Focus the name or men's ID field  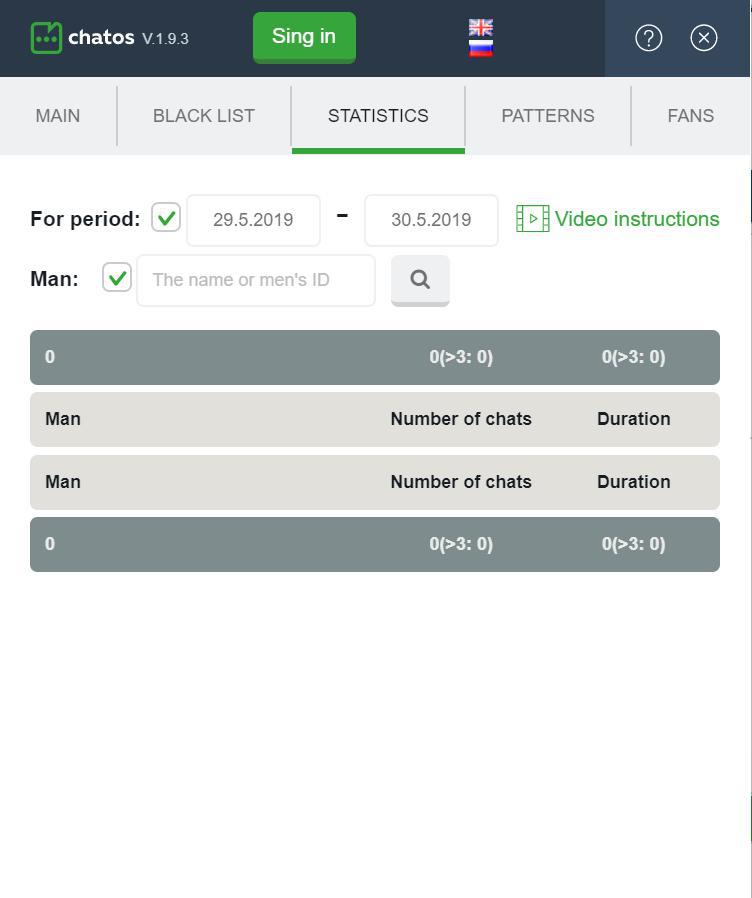256,280
